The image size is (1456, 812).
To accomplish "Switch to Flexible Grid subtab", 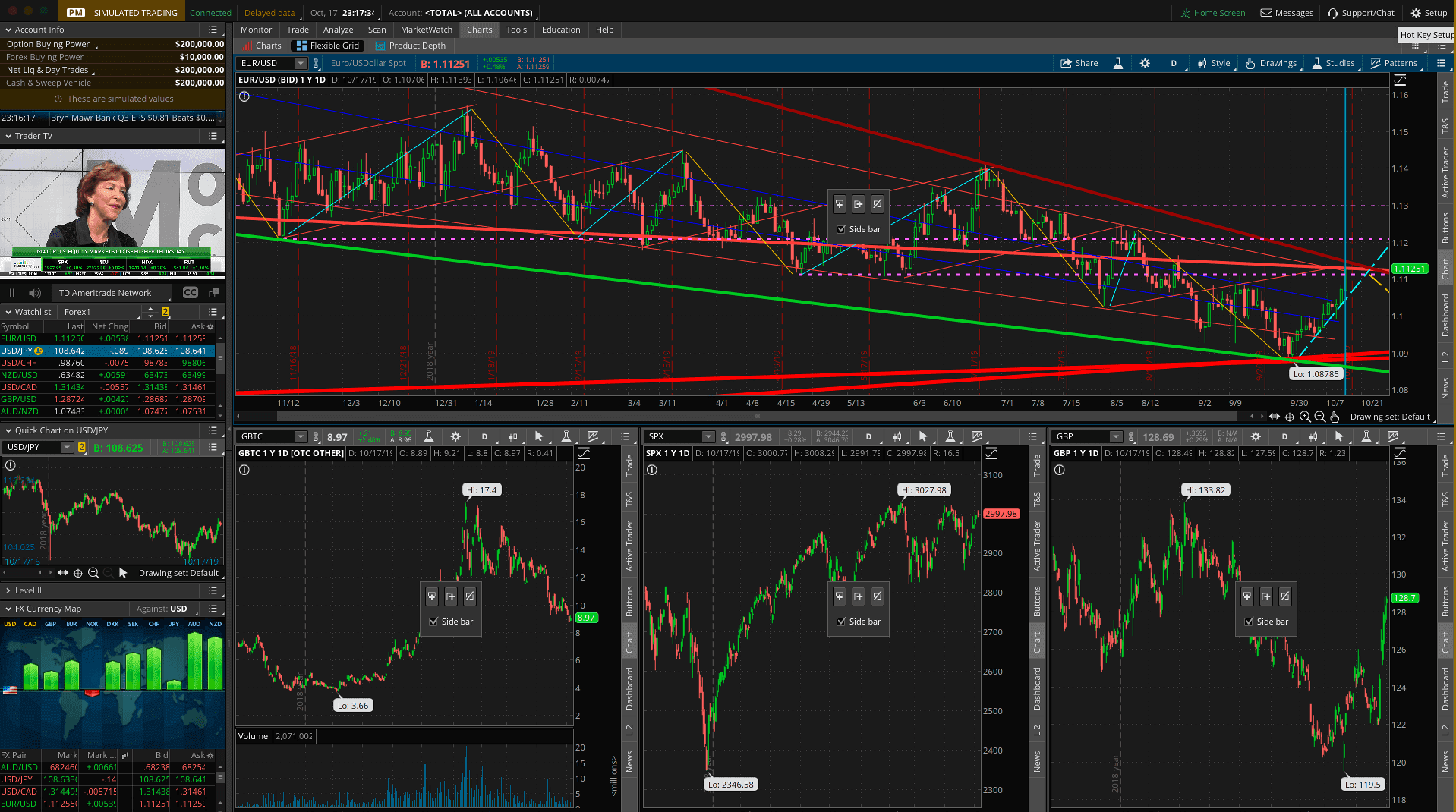I will (x=327, y=46).
